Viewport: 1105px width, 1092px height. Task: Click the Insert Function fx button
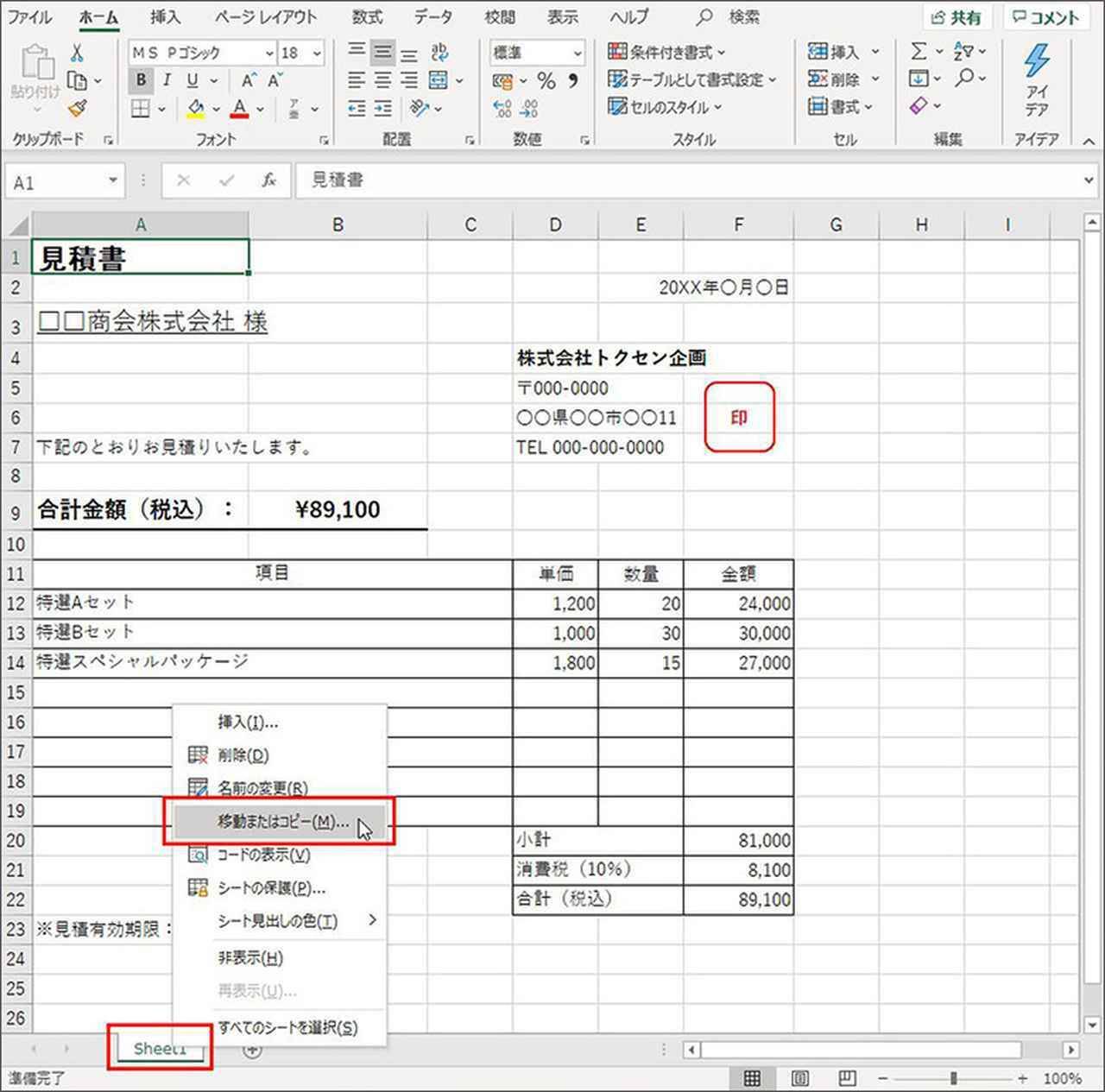269,180
